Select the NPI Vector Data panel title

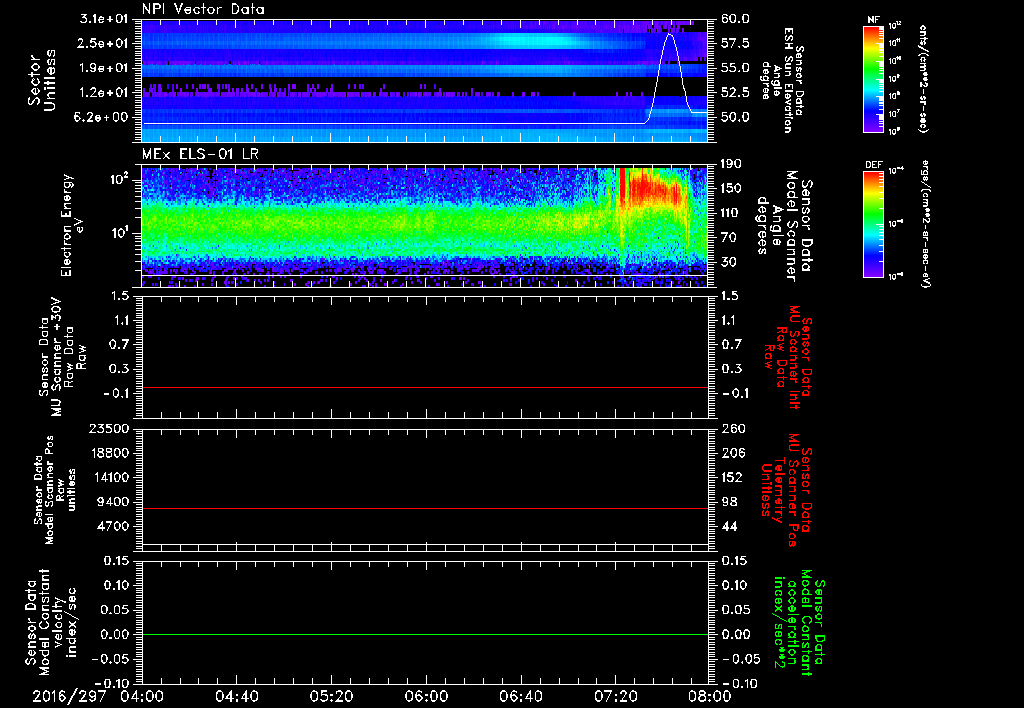coord(203,9)
